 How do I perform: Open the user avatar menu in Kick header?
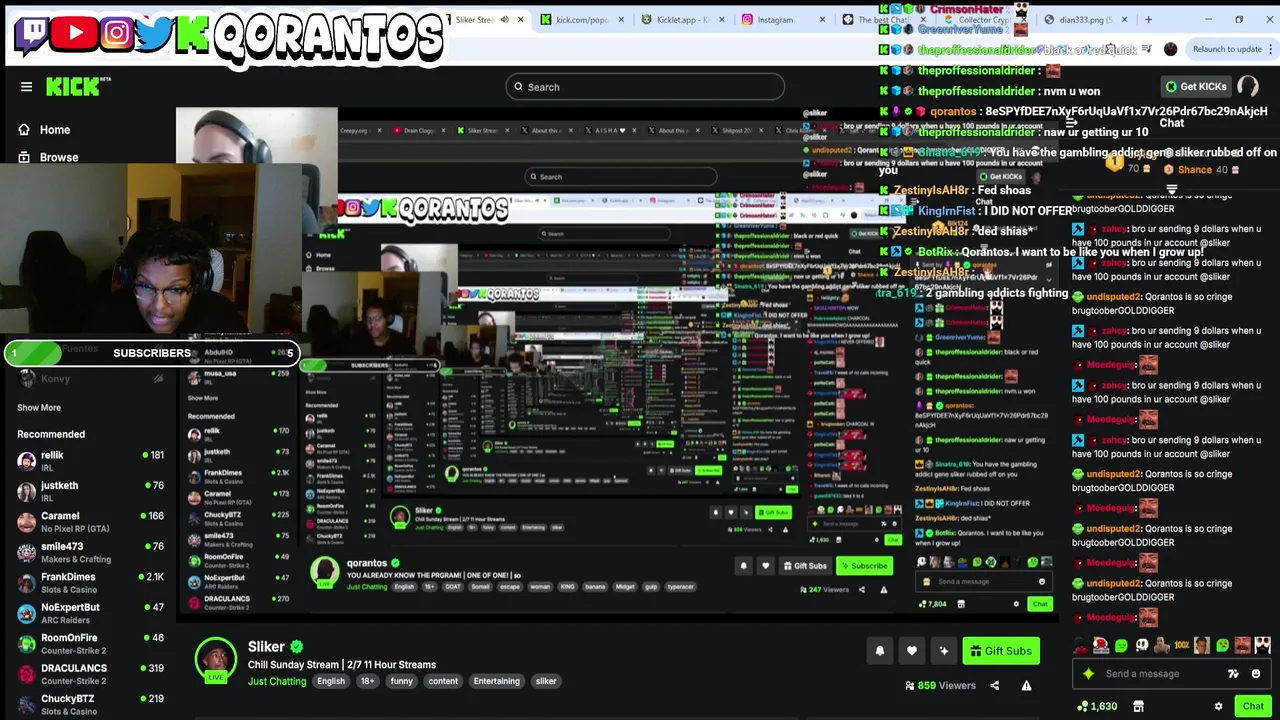(1248, 87)
